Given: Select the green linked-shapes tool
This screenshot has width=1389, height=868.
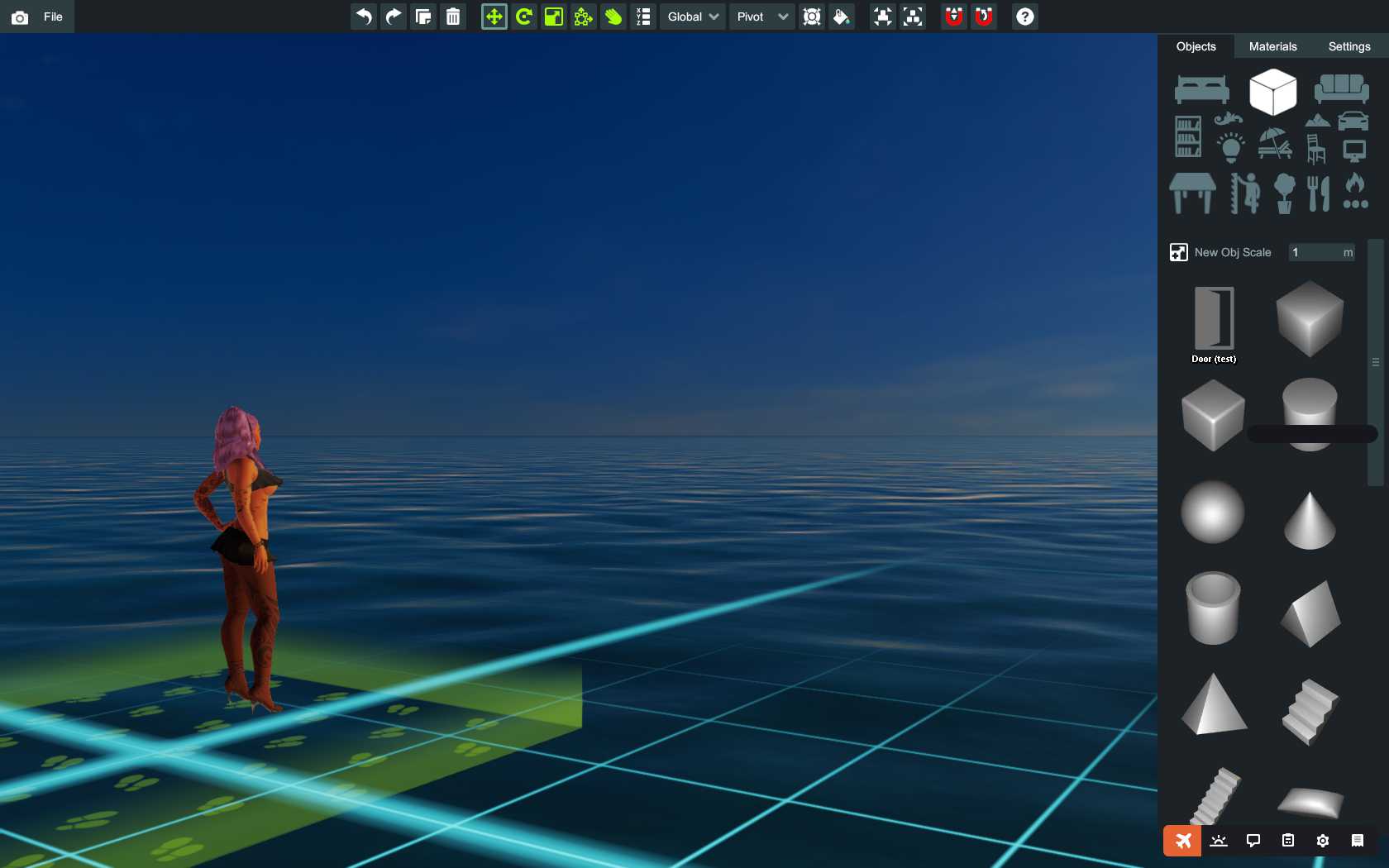Looking at the screenshot, I should pyautogui.click(x=584, y=17).
